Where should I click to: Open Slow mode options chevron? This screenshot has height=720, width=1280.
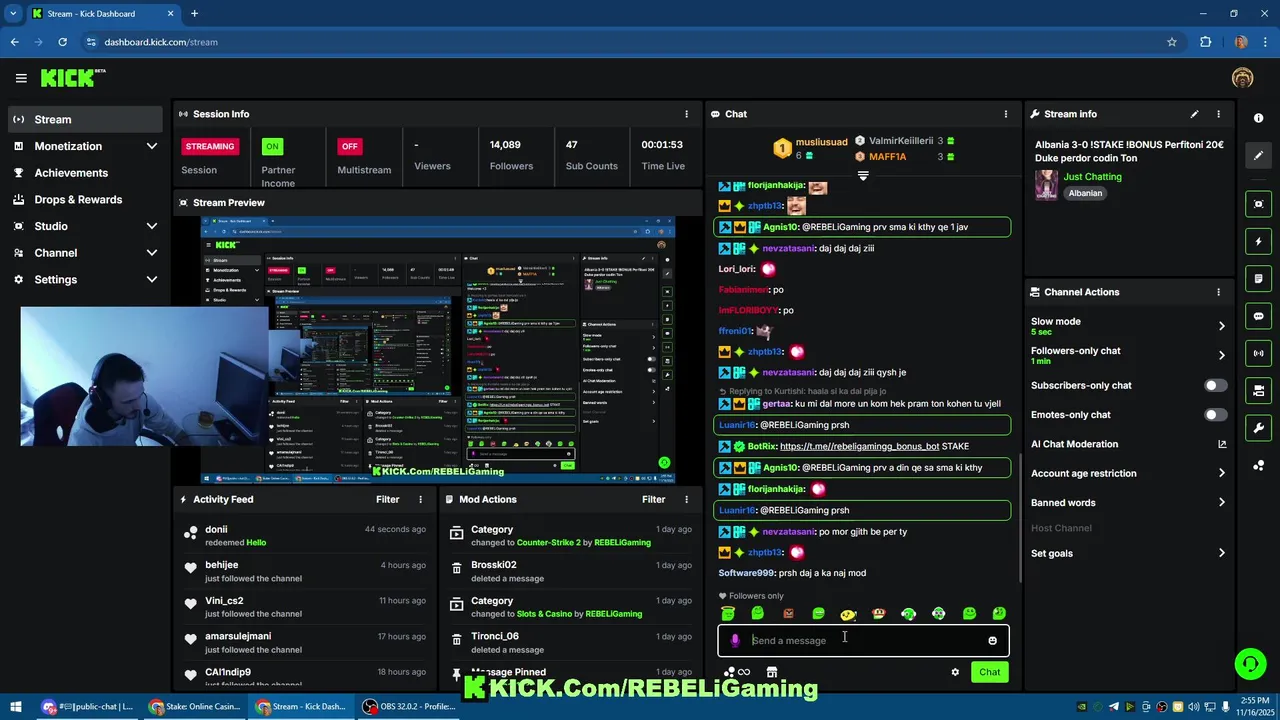pyautogui.click(x=1221, y=326)
